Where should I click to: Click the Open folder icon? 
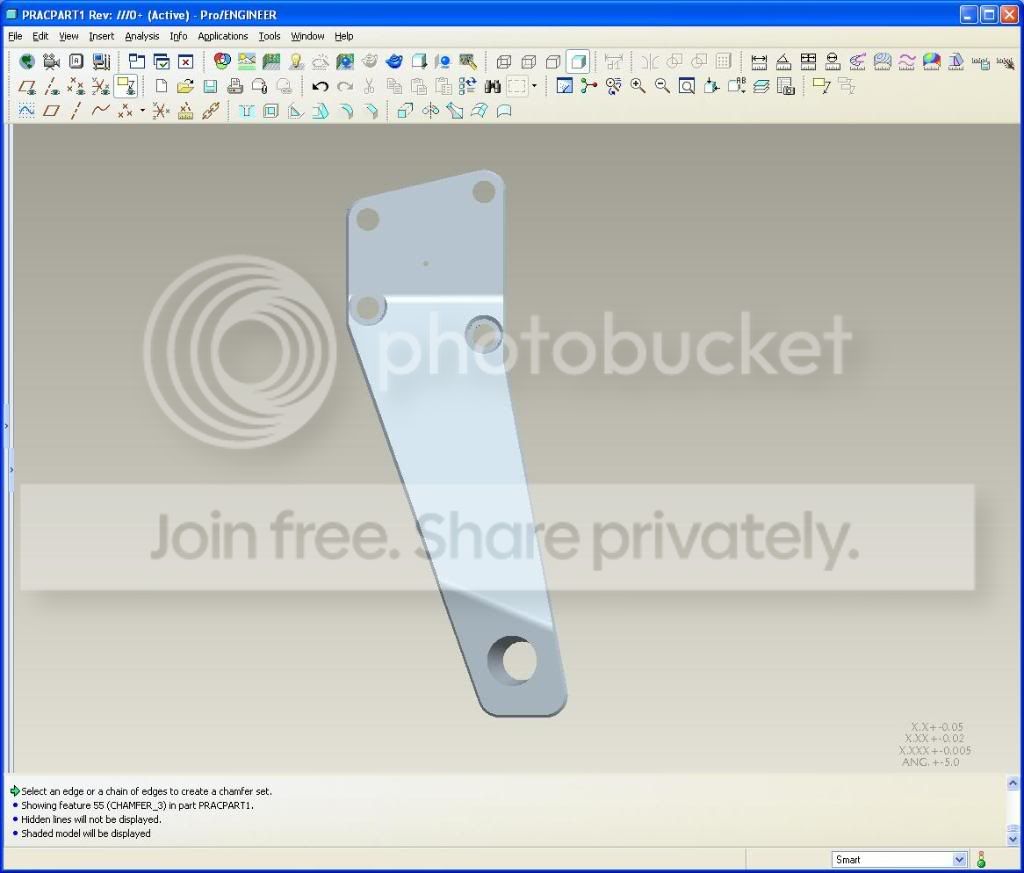pyautogui.click(x=185, y=86)
